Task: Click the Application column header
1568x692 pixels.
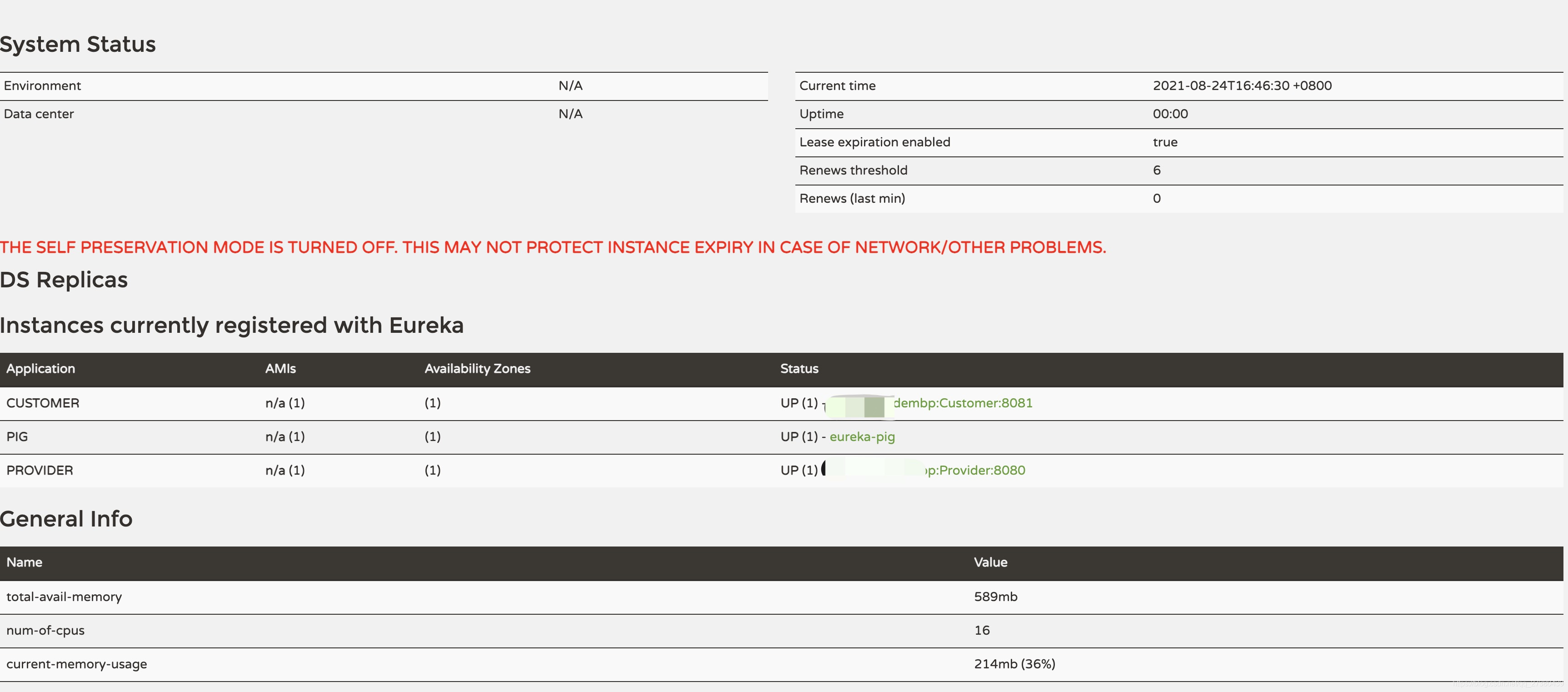Action: tap(41, 369)
